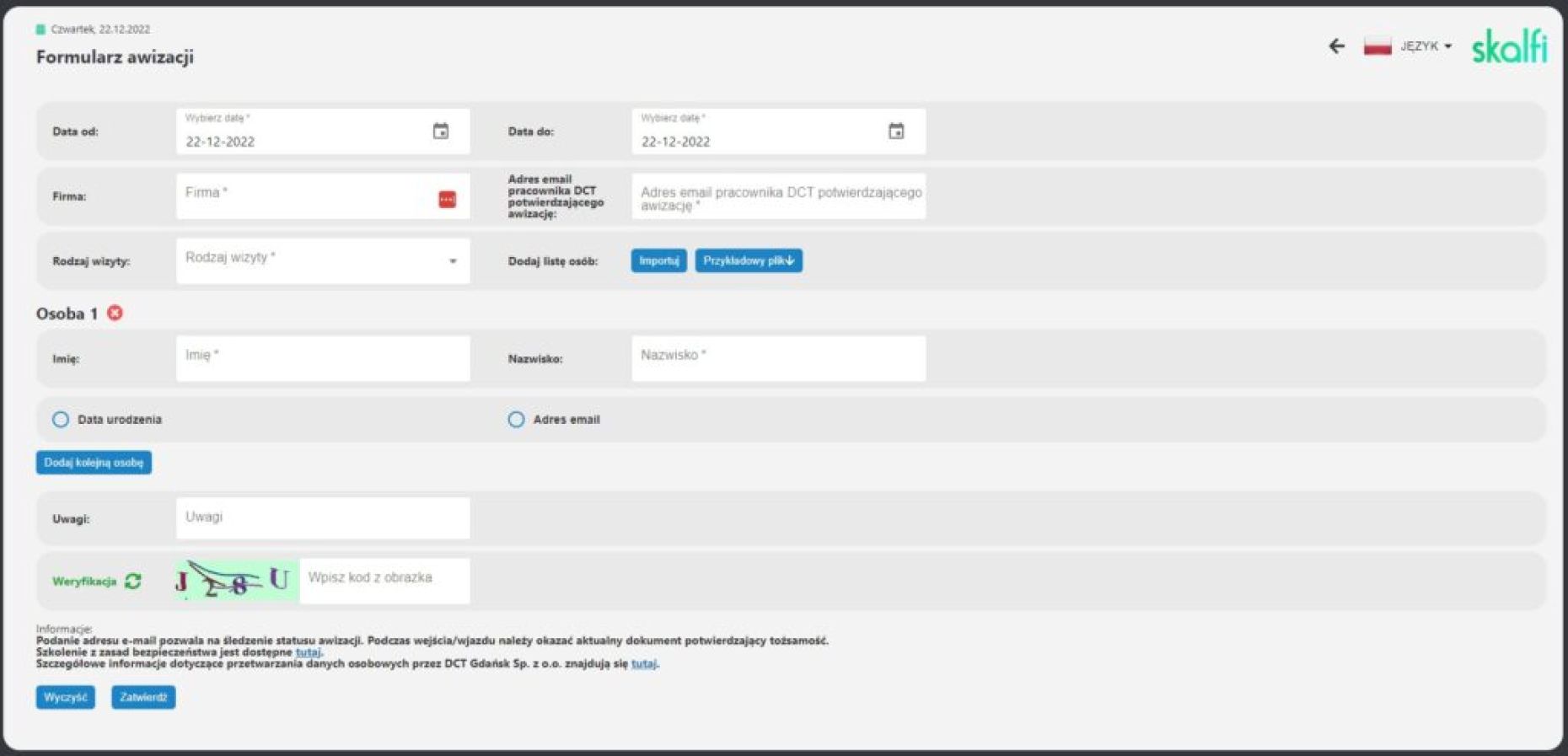Remove Osoba 1 with the red X icon

point(115,313)
